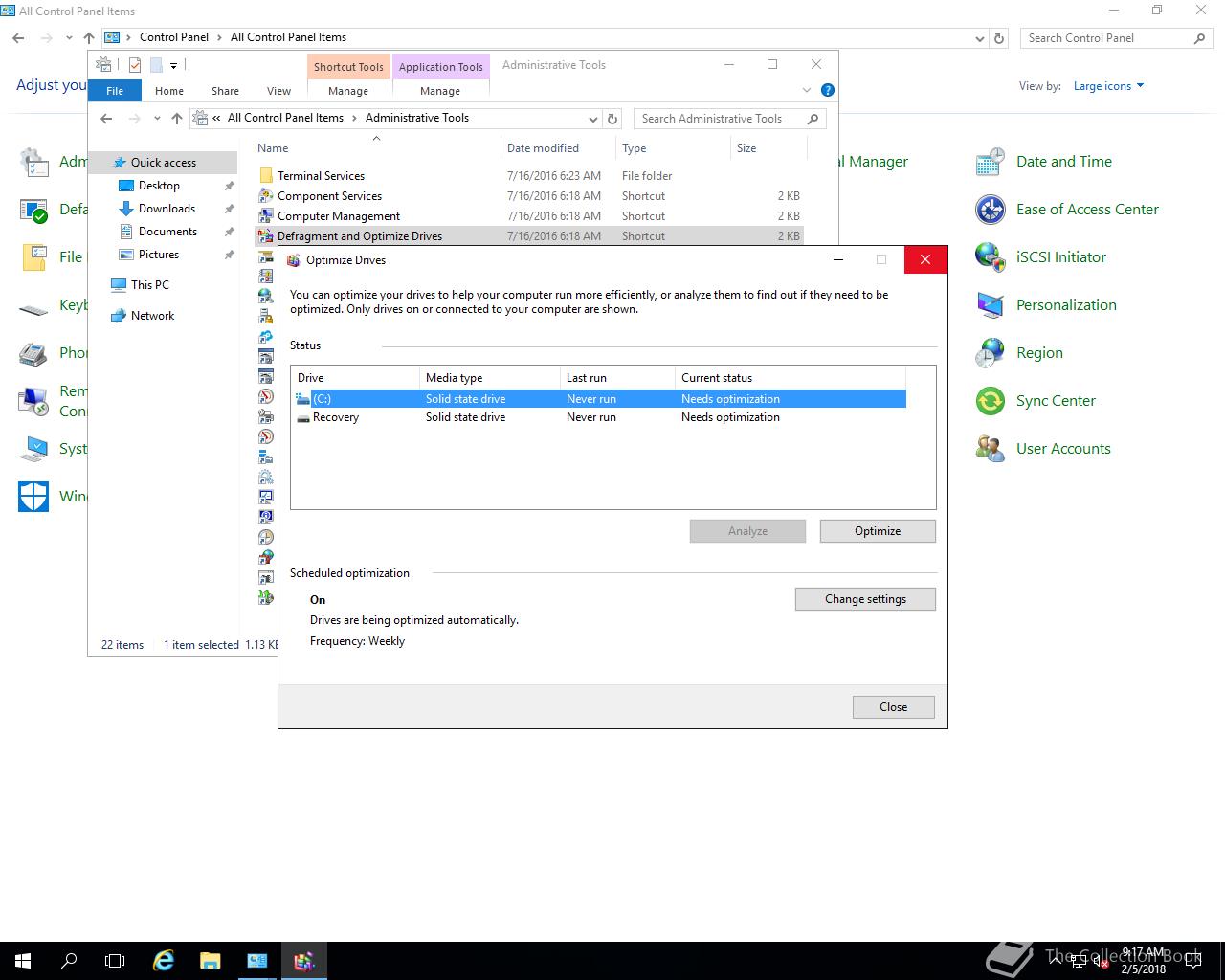Select the Component Services shortcut icon
The image size is (1225, 980).
(266, 196)
